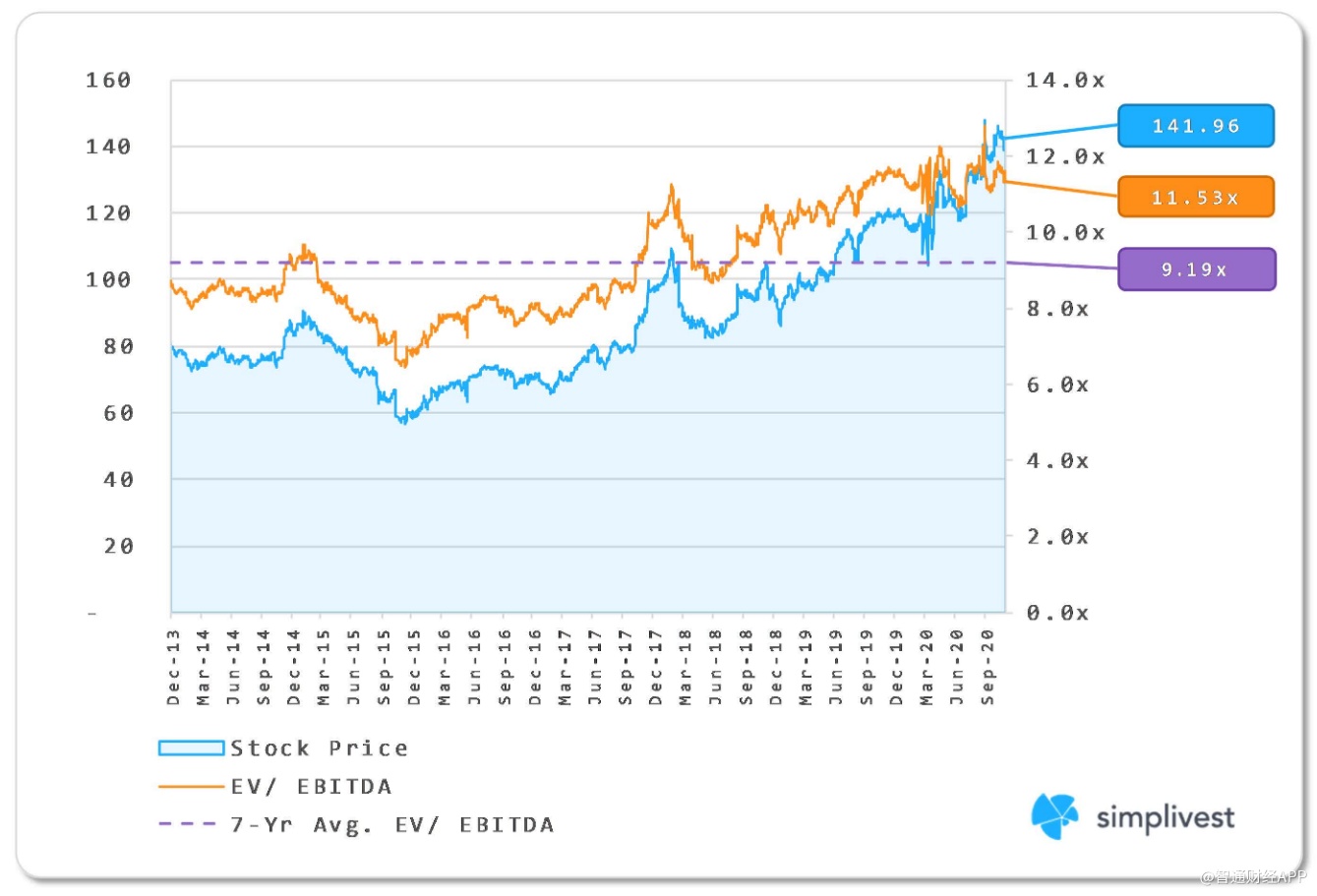This screenshot has height=896, width=1317.
Task: Click the 14.0x right axis value
Action: (x=1064, y=81)
